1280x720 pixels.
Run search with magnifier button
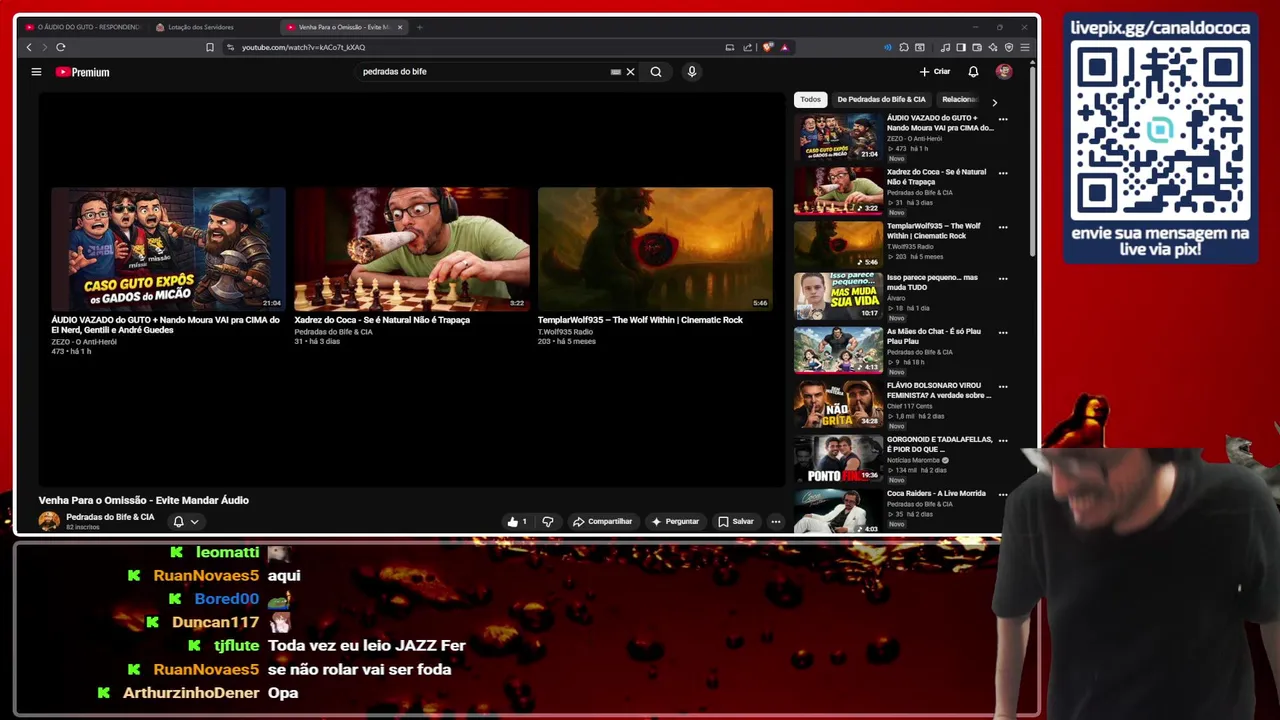(x=656, y=72)
